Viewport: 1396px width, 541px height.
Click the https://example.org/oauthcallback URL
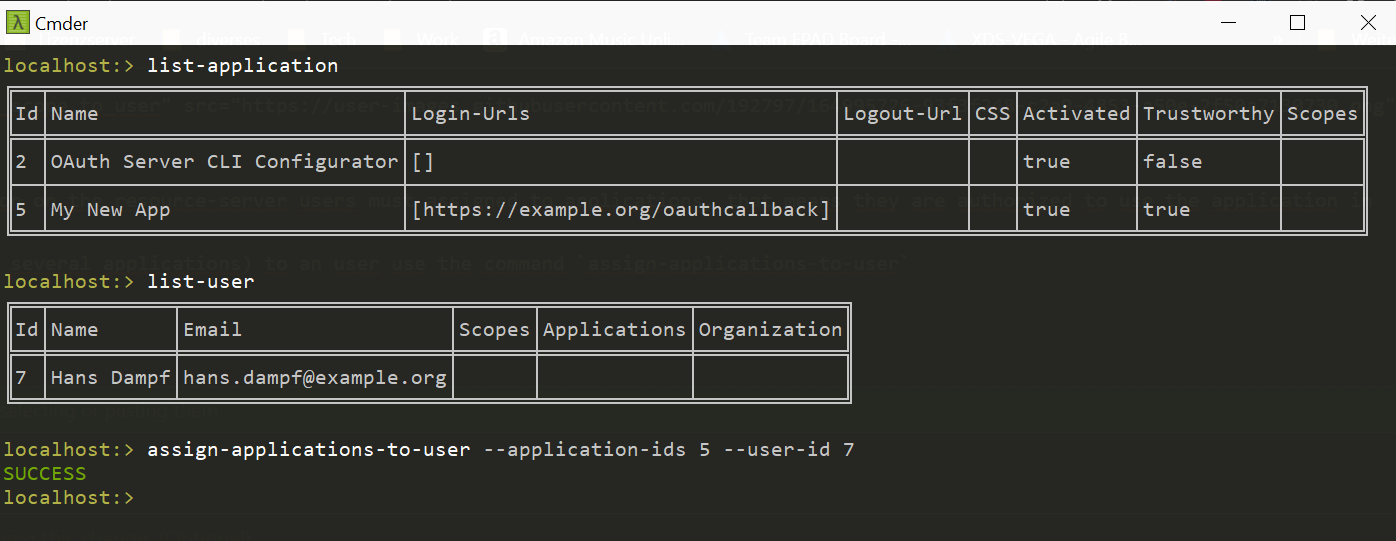click(621, 210)
